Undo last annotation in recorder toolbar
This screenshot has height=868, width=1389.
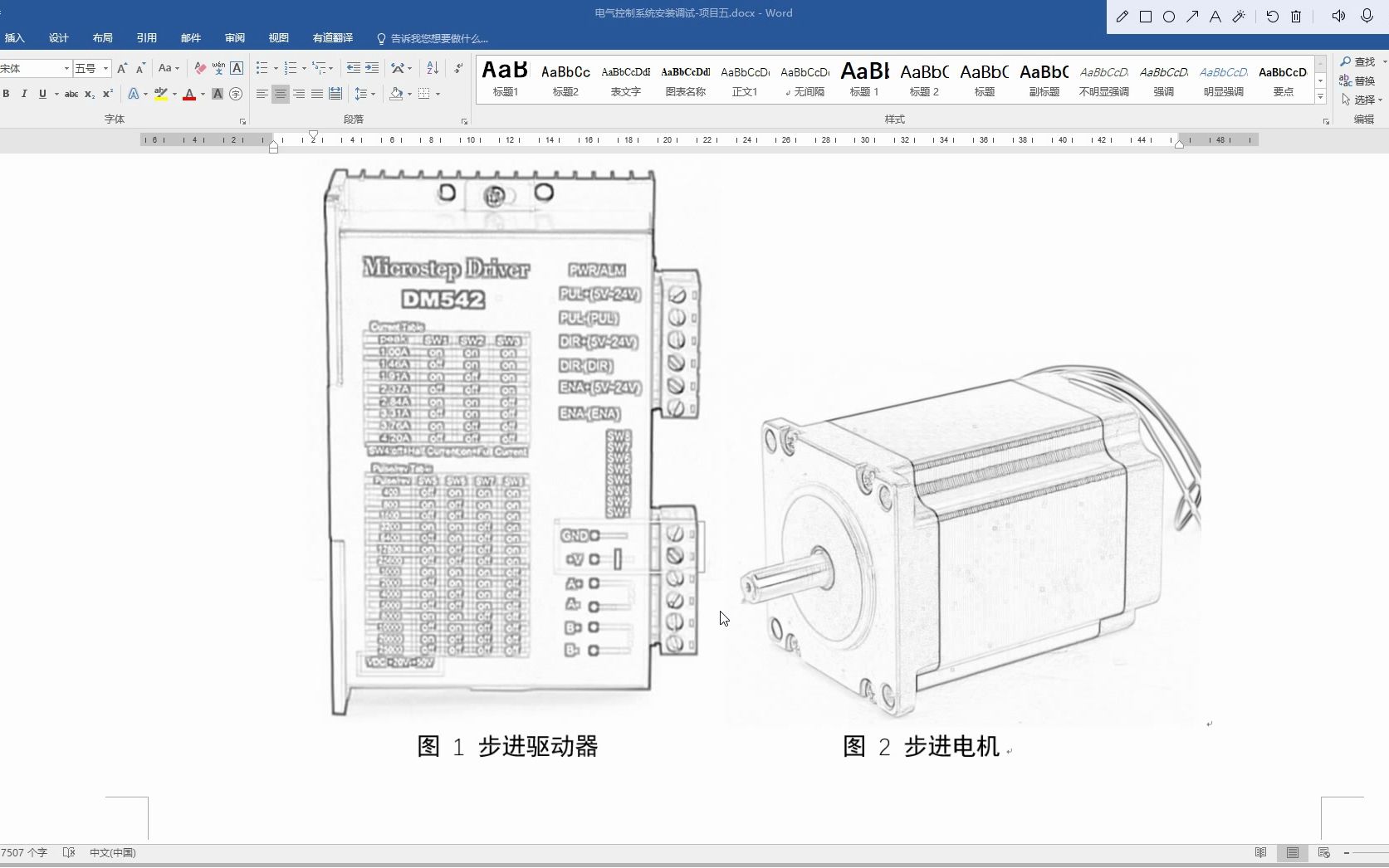[x=1273, y=17]
